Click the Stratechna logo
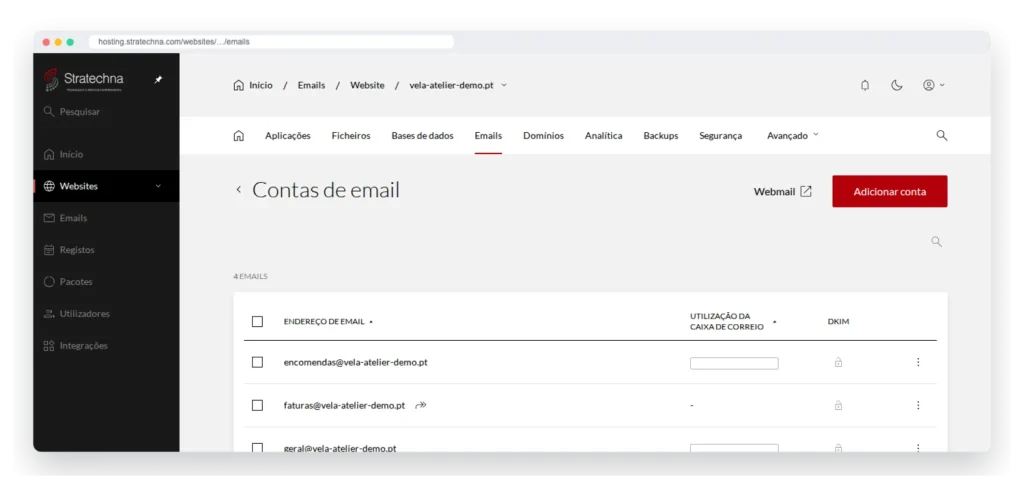Viewport: 1024px width, 489px height. [84, 80]
